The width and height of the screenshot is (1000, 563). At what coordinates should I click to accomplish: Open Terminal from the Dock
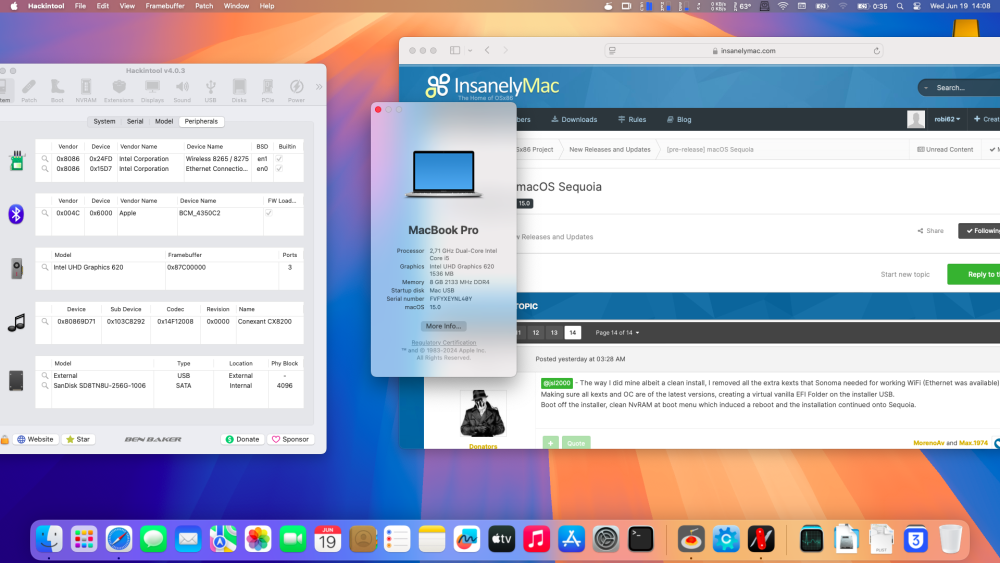[x=640, y=539]
